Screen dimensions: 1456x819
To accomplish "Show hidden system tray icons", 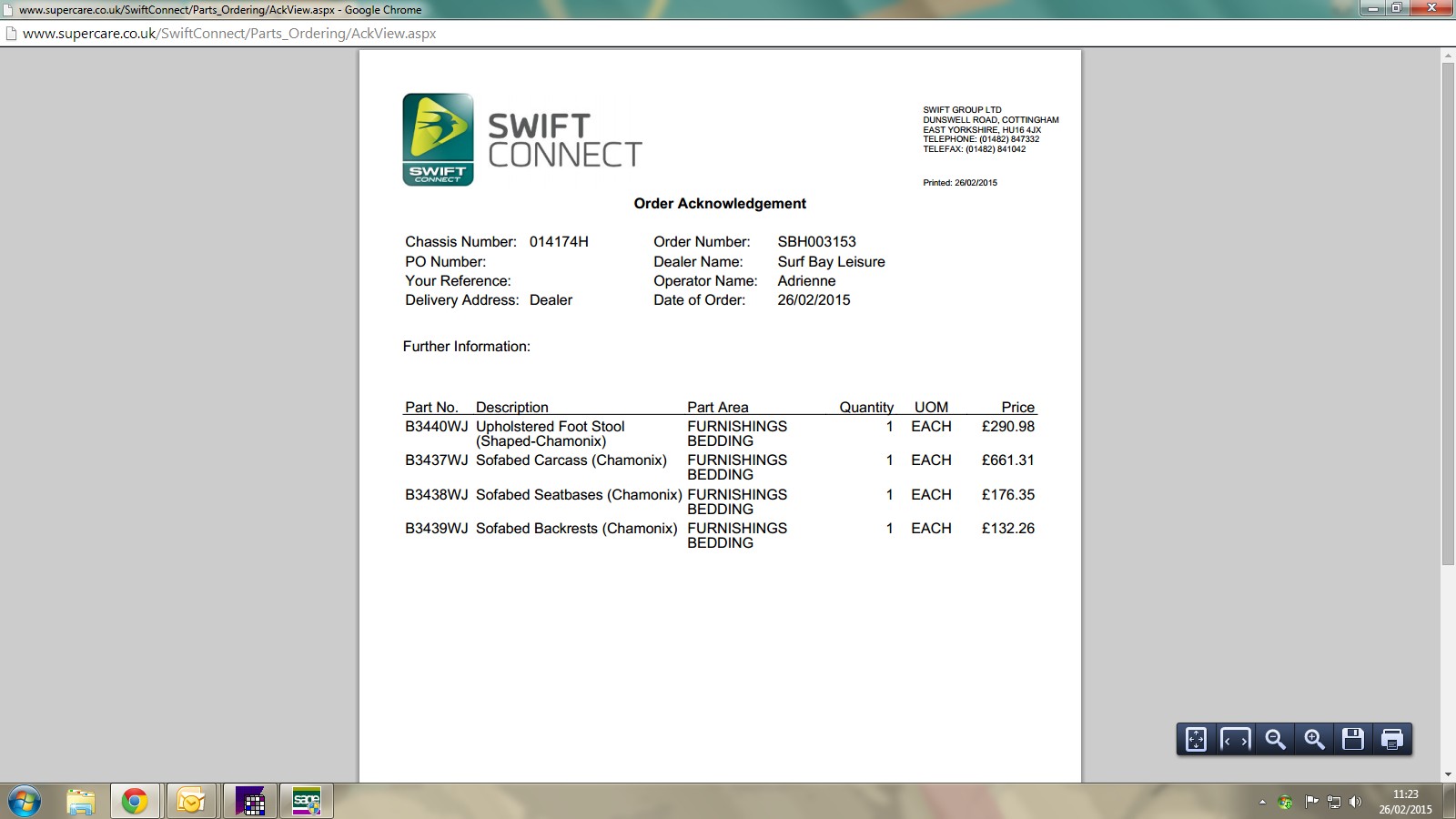I will pos(1262,802).
